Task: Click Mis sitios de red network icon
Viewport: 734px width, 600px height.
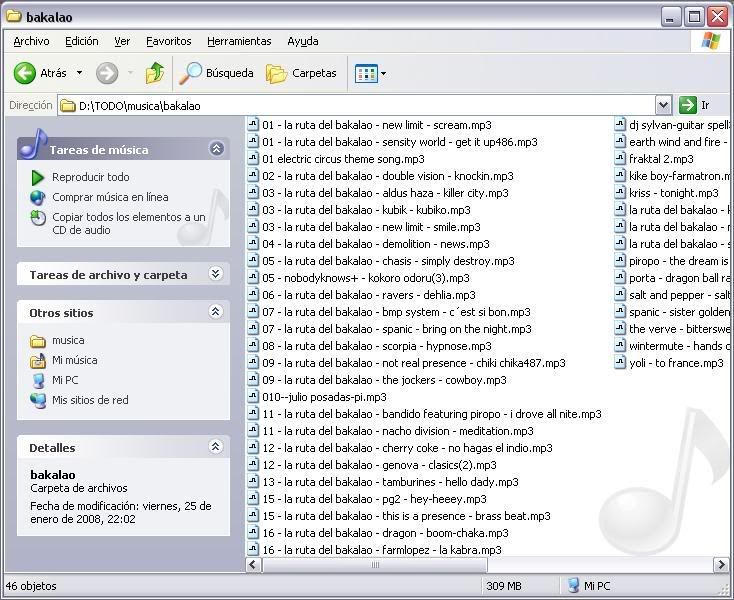Action: 37,401
